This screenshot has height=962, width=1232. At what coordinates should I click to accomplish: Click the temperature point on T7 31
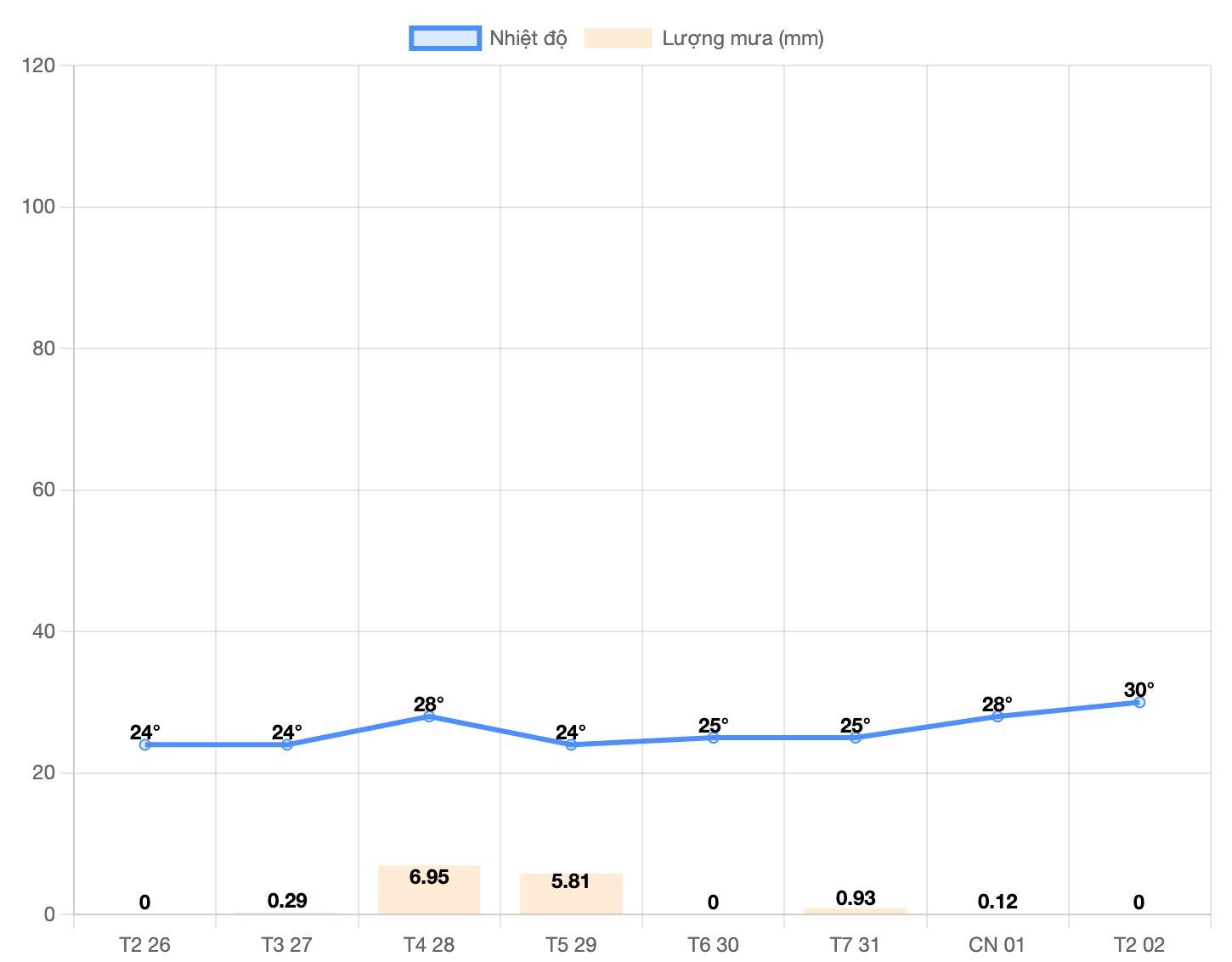855,738
